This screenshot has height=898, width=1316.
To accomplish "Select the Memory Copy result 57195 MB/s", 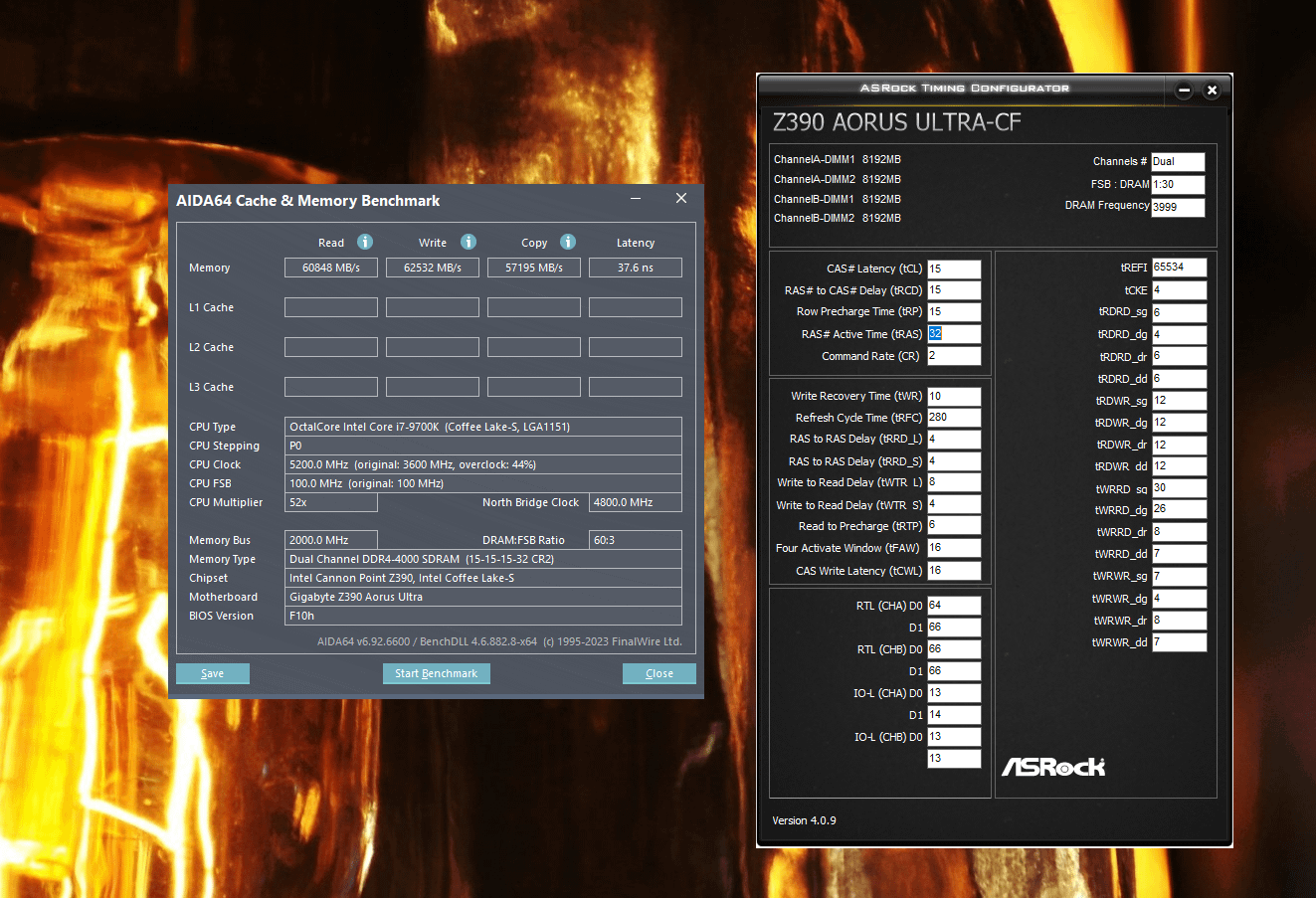I will tap(534, 268).
